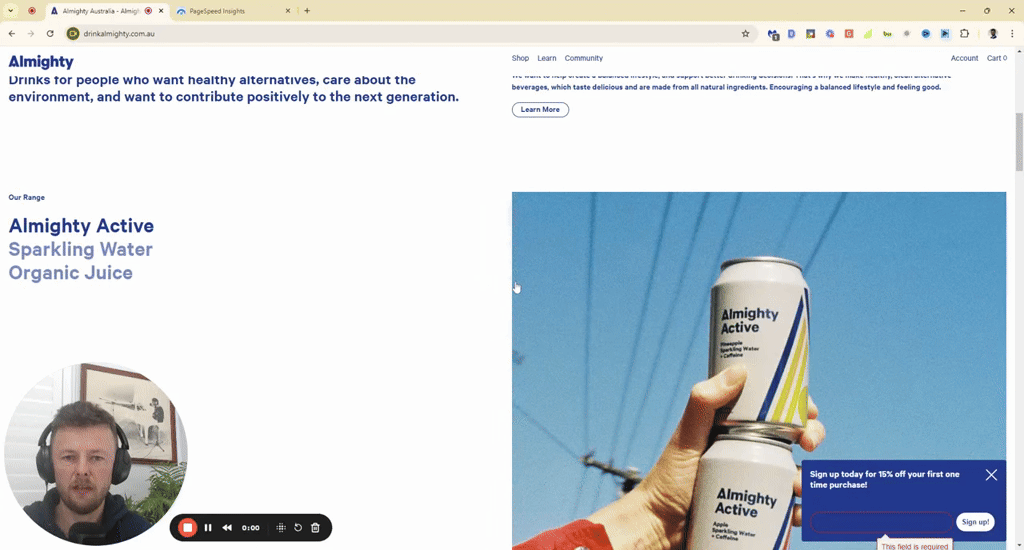This screenshot has width=1024, height=550.
Task: Close the PageSpeed Insights tab
Action: [288, 10]
